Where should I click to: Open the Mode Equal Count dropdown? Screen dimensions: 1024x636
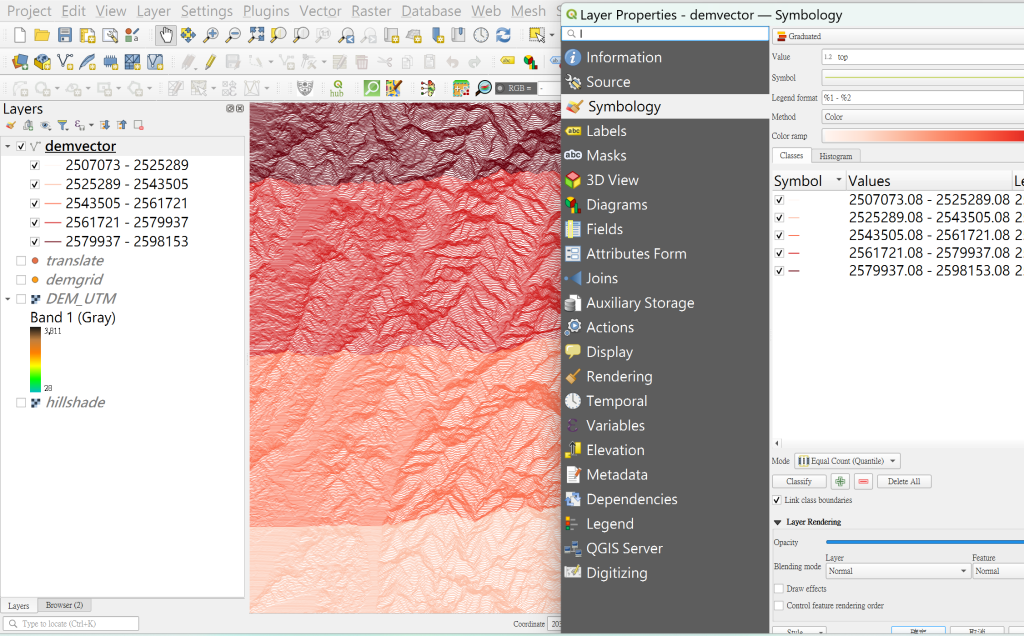[848, 461]
